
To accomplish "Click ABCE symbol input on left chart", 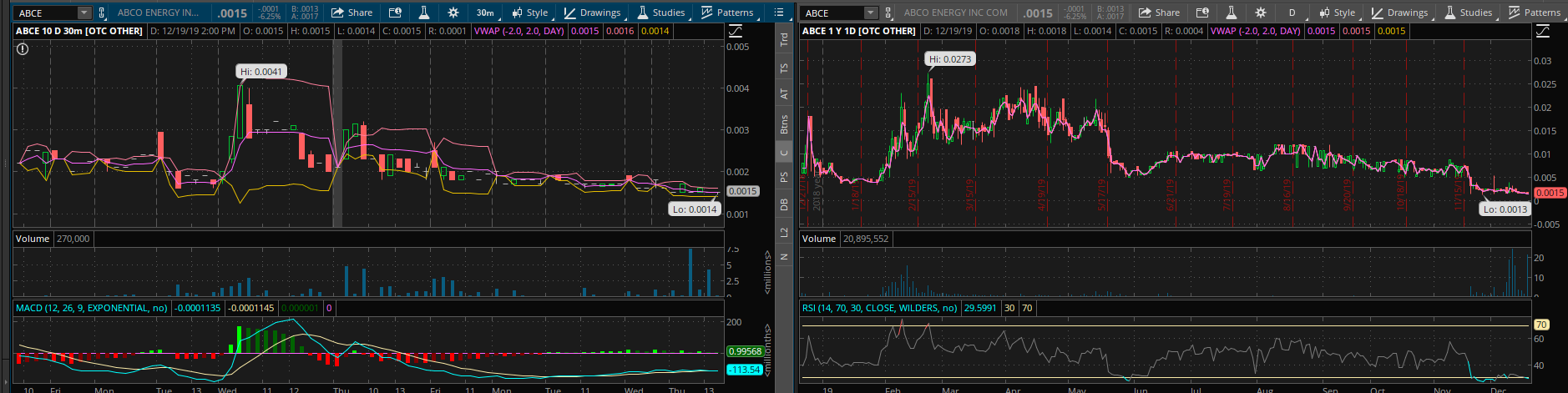I will 46,13.
